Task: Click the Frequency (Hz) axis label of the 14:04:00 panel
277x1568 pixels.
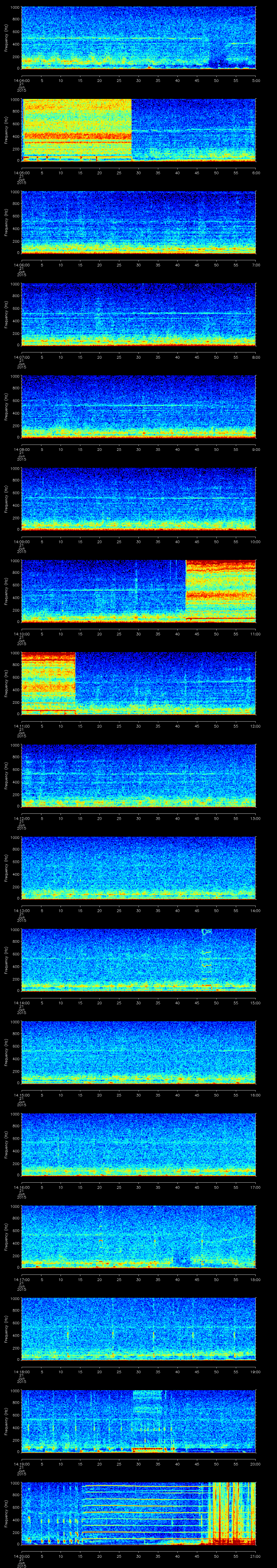Action: pos(6,38)
